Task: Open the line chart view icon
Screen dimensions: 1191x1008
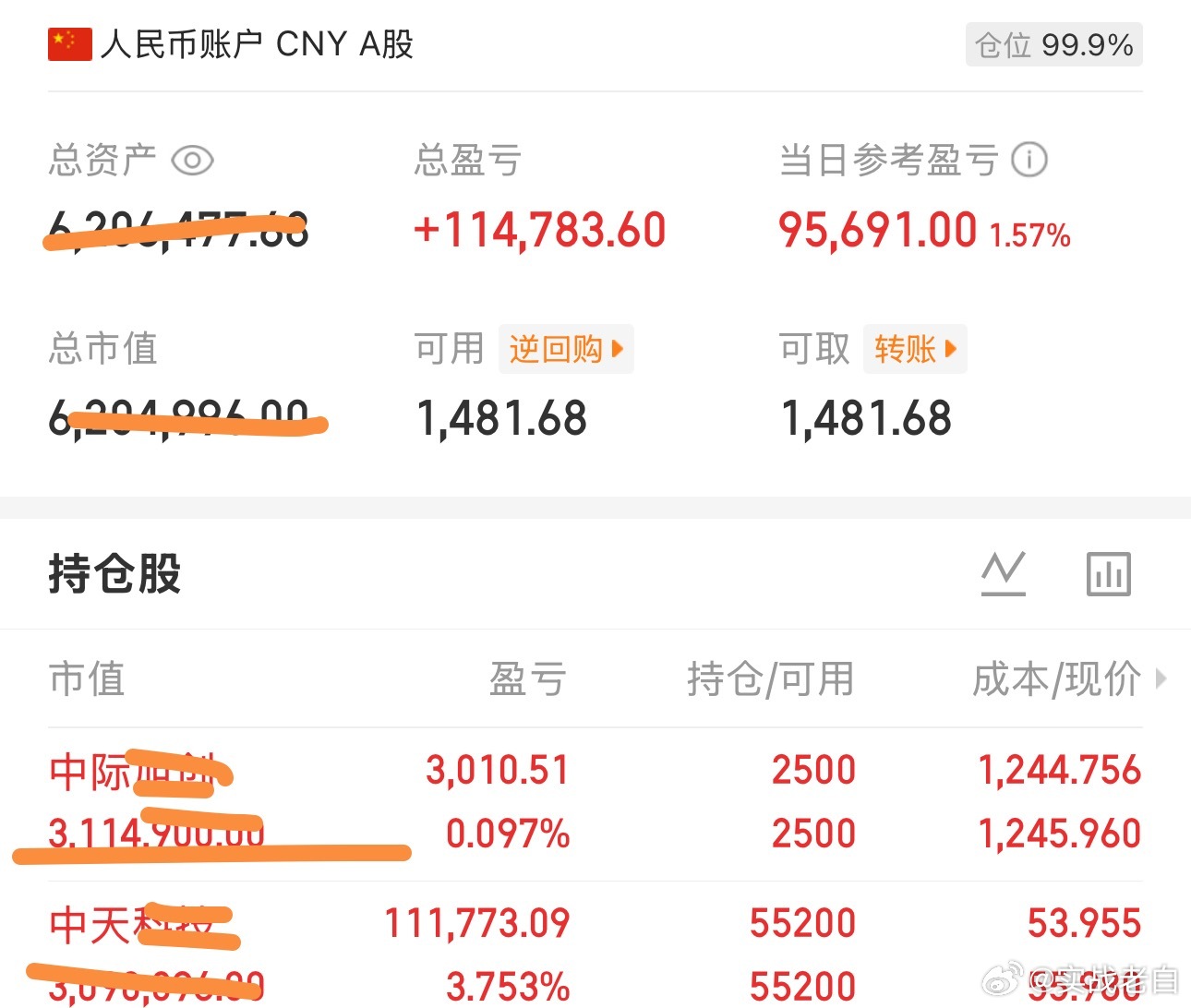Action: (x=1004, y=573)
